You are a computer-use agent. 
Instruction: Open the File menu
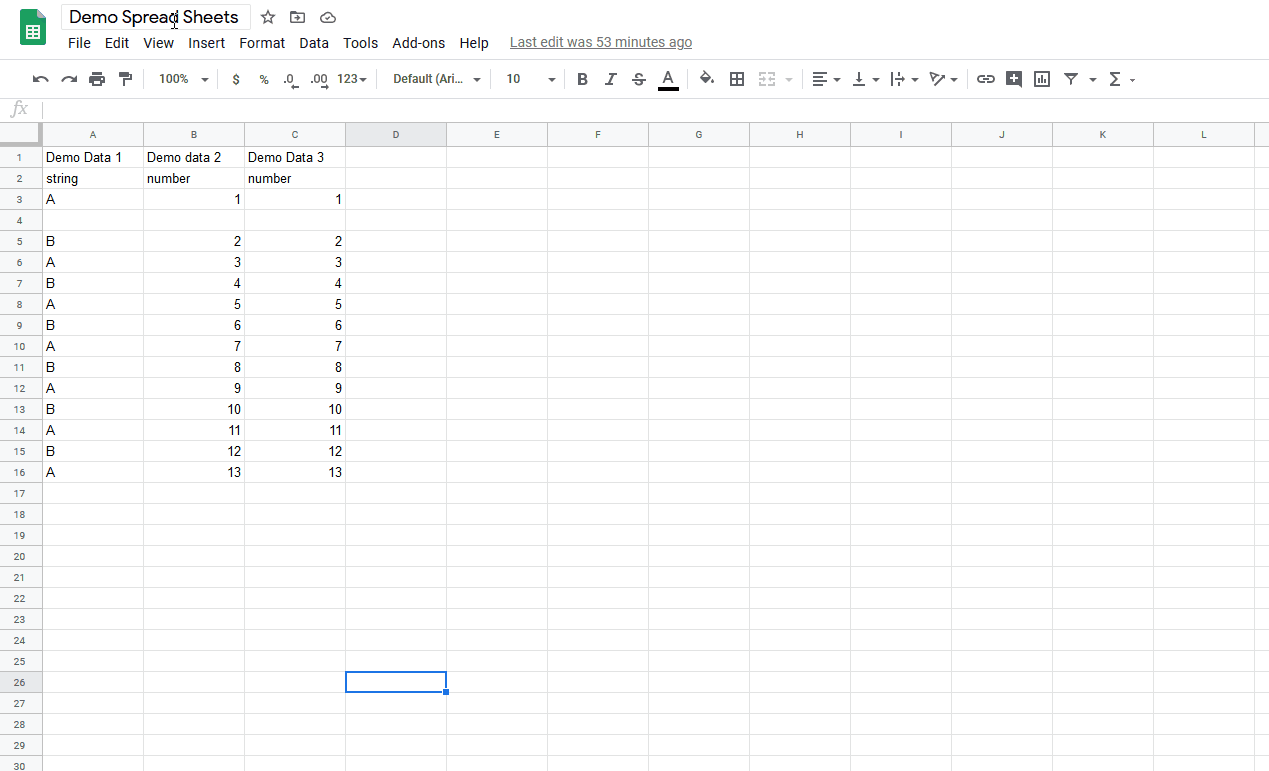click(x=79, y=43)
